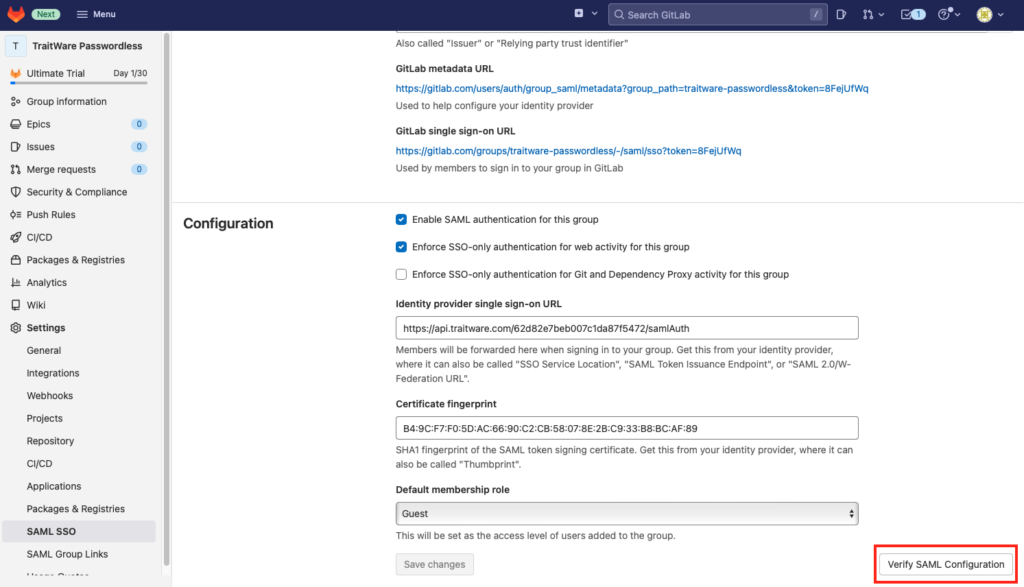
Task: Click the sidebar scrollbar
Action: pyautogui.click(x=167, y=300)
